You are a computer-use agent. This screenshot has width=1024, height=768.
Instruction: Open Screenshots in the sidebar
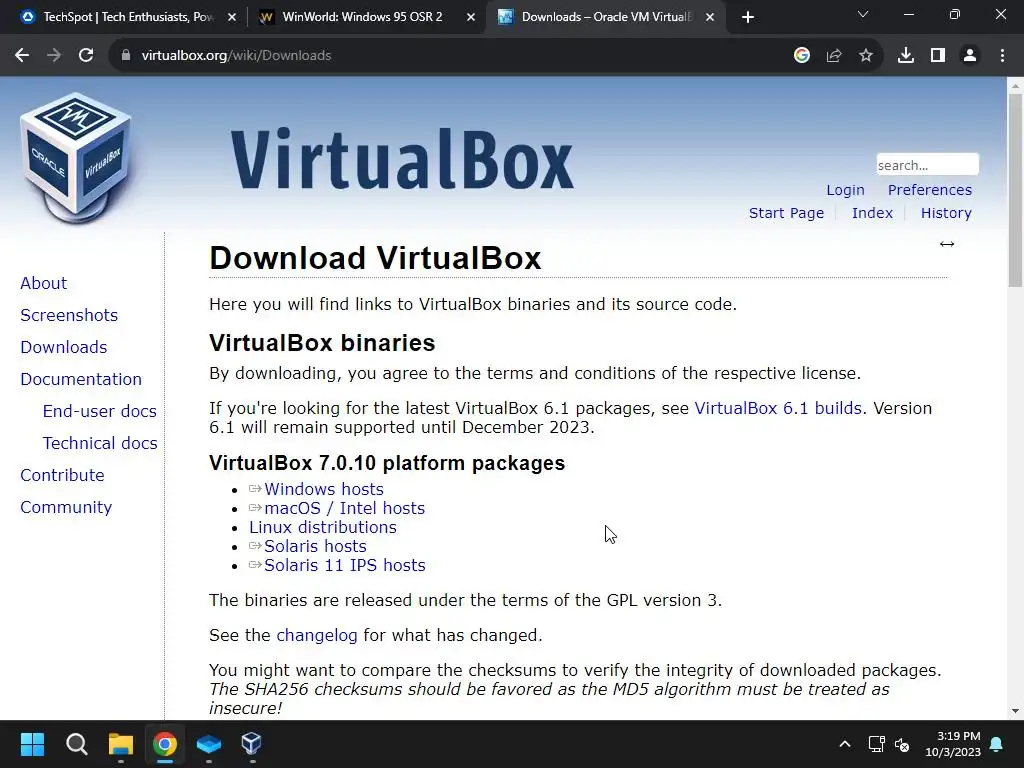tap(69, 315)
